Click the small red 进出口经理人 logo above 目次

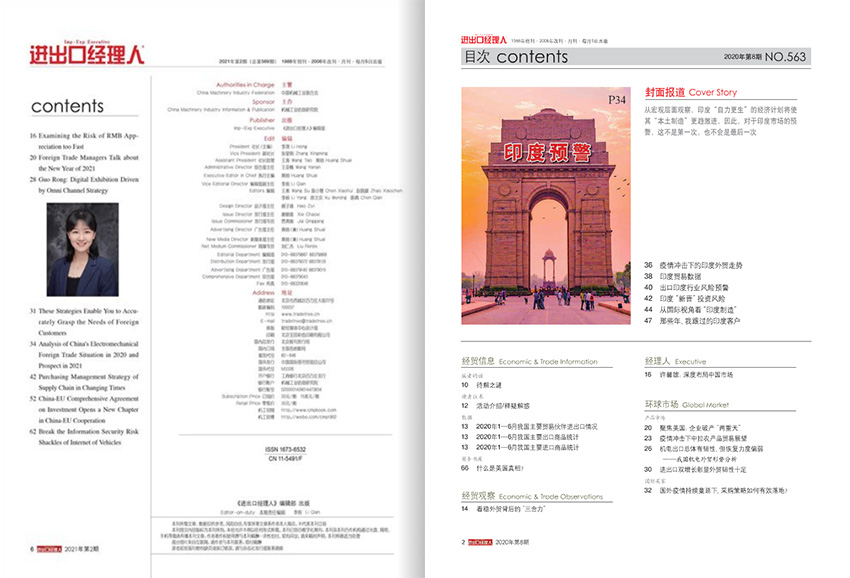tap(484, 40)
